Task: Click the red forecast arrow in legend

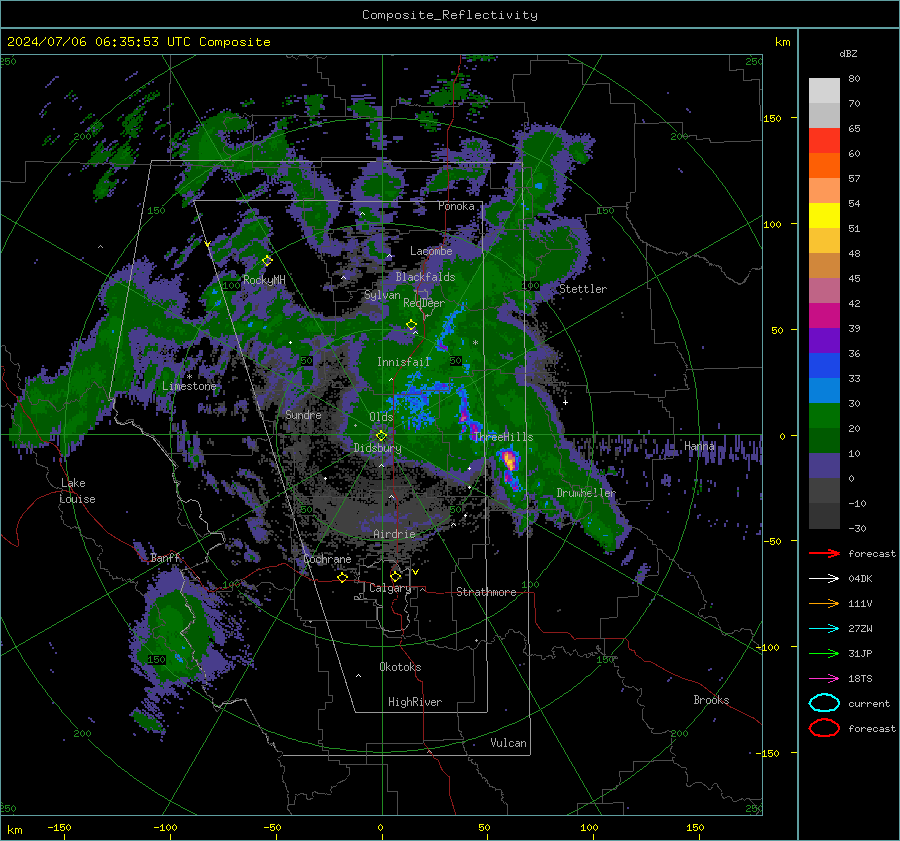Action: coord(824,553)
